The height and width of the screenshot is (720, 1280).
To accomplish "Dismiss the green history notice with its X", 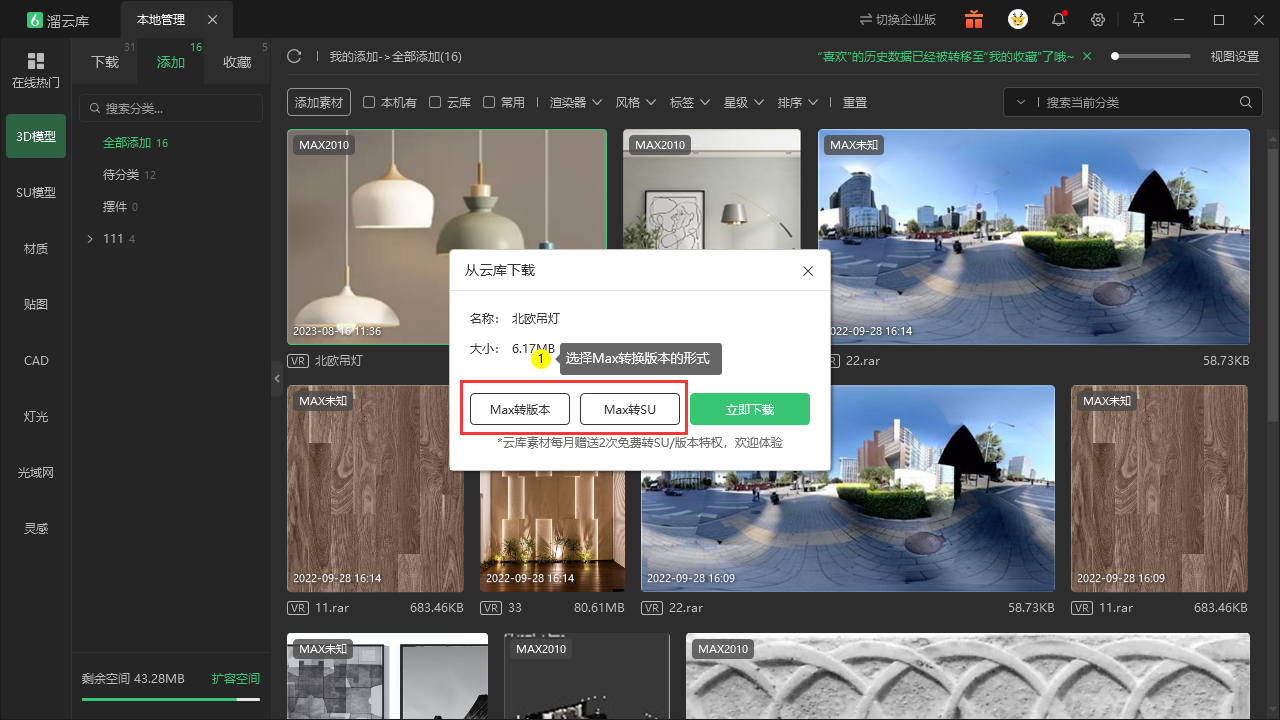I will point(1087,57).
